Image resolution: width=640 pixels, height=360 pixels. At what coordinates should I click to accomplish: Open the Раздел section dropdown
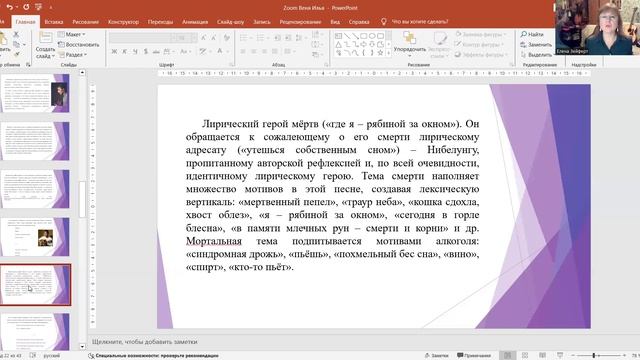[x=73, y=54]
